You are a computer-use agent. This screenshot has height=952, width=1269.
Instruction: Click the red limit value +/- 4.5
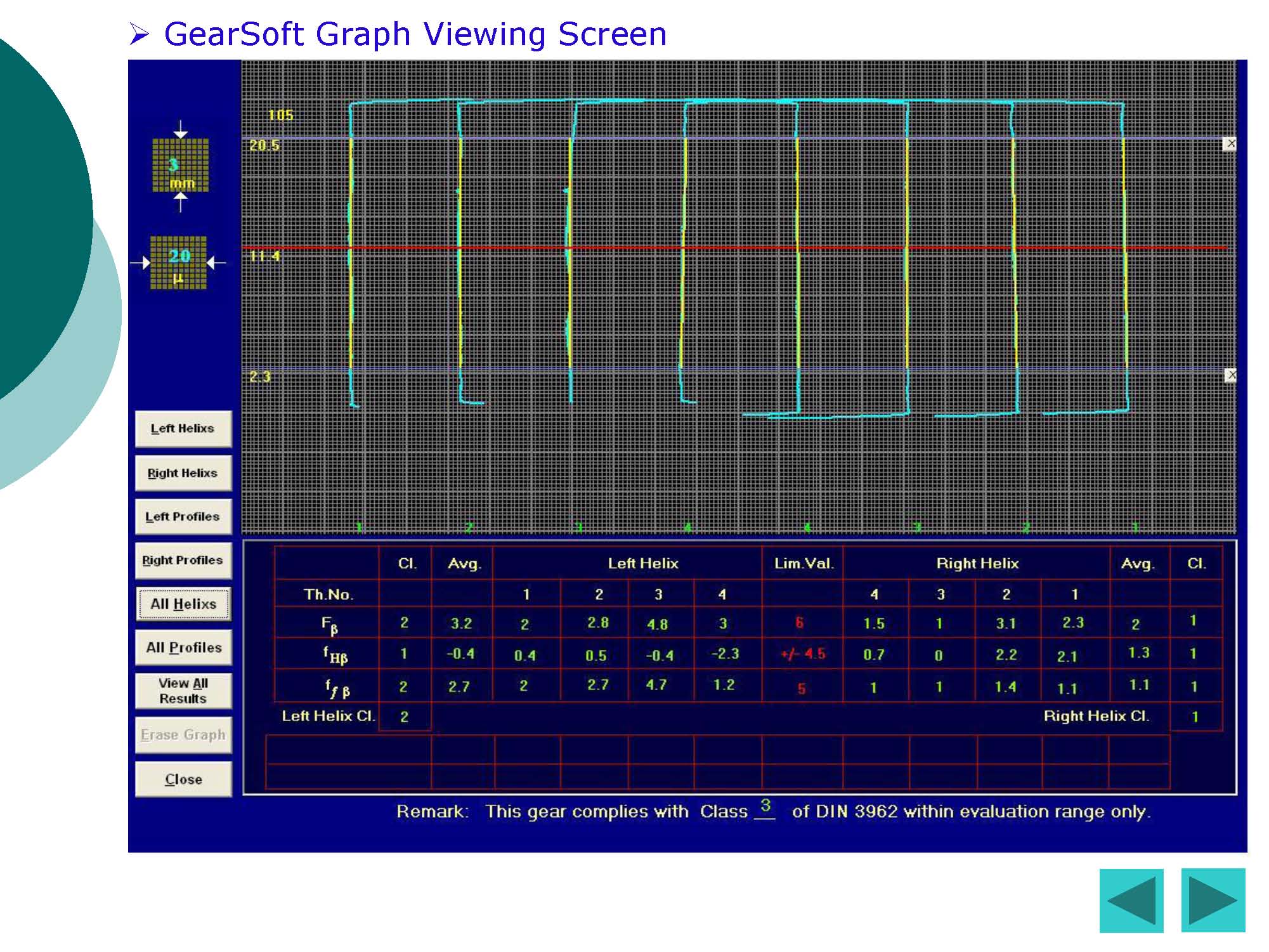tap(804, 654)
